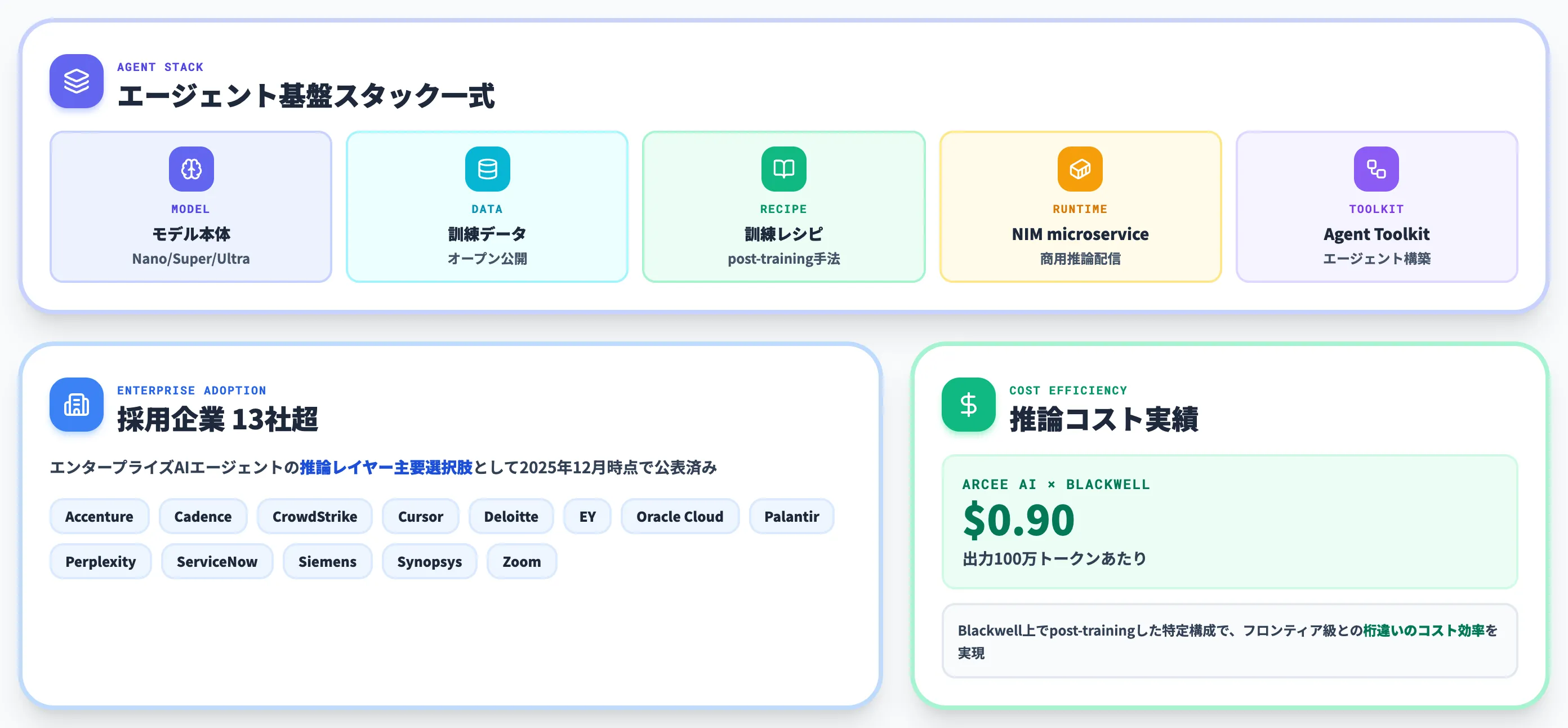The height and width of the screenshot is (728, 1568).
Task: Select the Cursor company chip
Action: (x=421, y=517)
